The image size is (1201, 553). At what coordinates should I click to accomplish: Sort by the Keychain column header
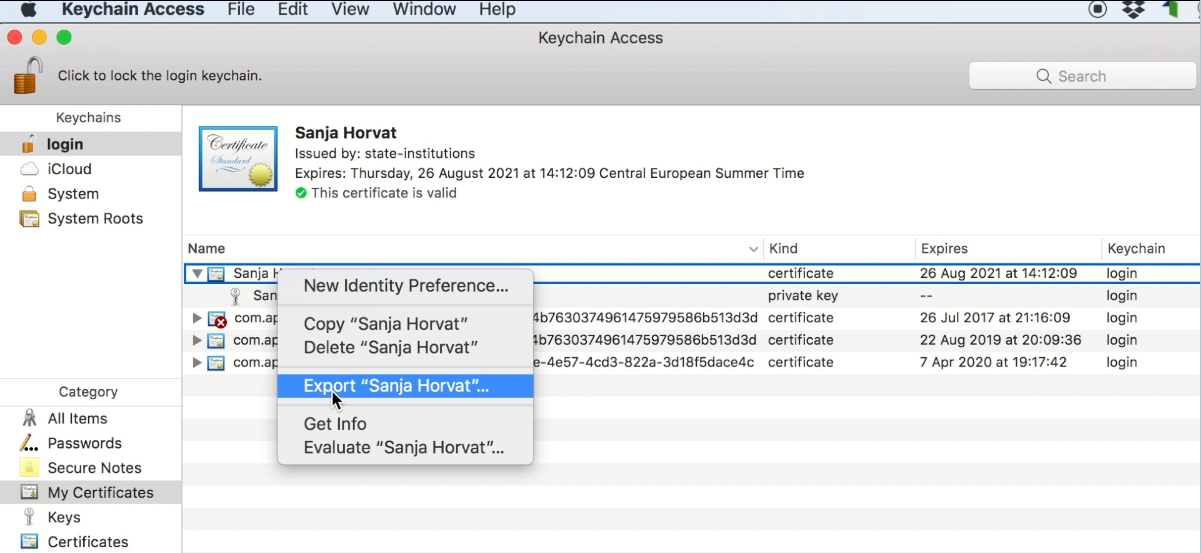click(1150, 248)
